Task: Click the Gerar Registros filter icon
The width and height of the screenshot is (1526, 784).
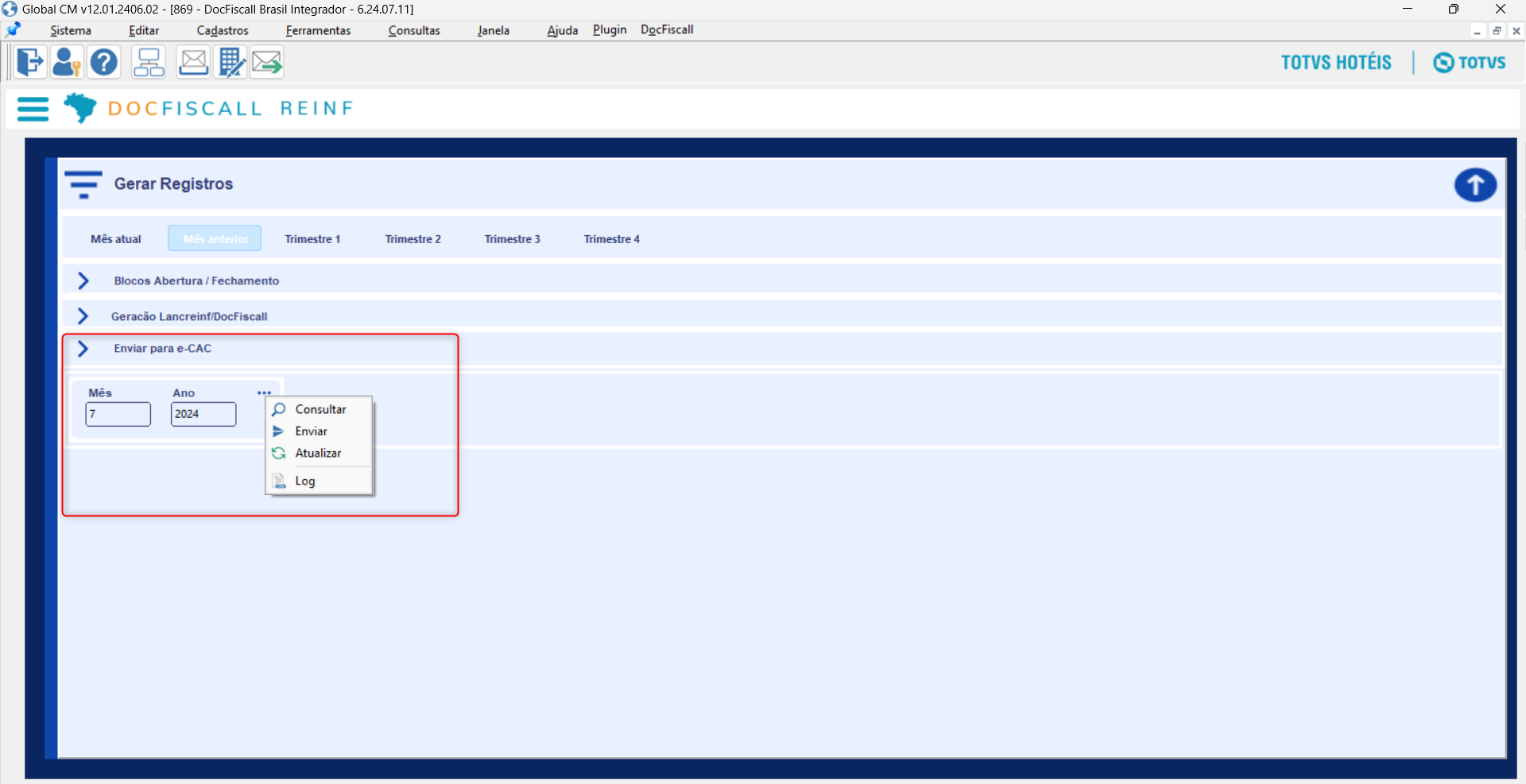Action: pos(83,184)
